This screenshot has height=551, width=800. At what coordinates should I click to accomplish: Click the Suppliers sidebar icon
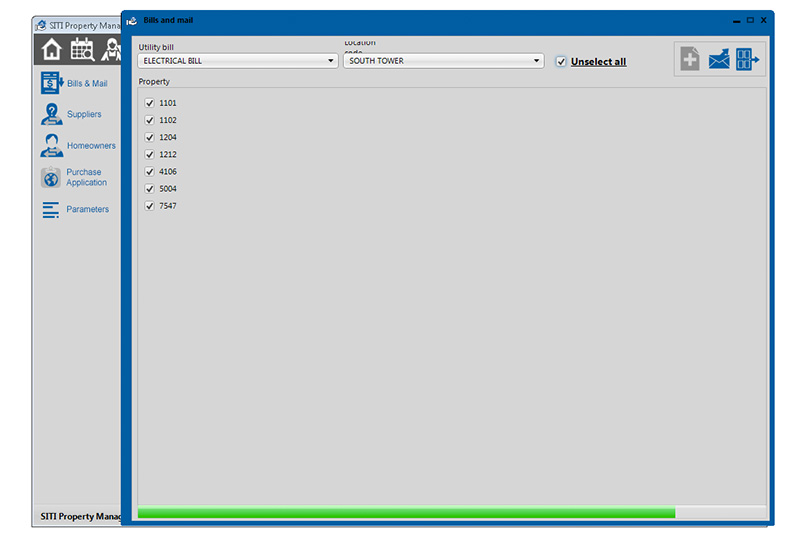click(x=51, y=114)
